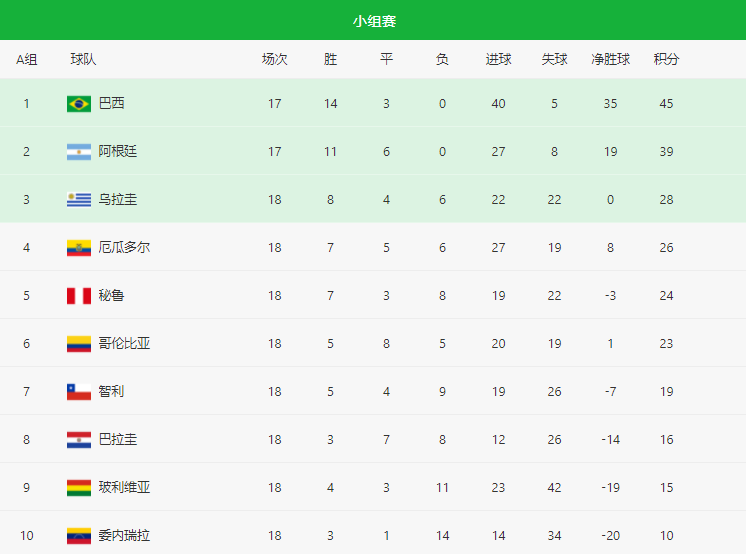Open team link 委内瑞拉
Image resolution: width=746 pixels, height=554 pixels.
point(124,535)
